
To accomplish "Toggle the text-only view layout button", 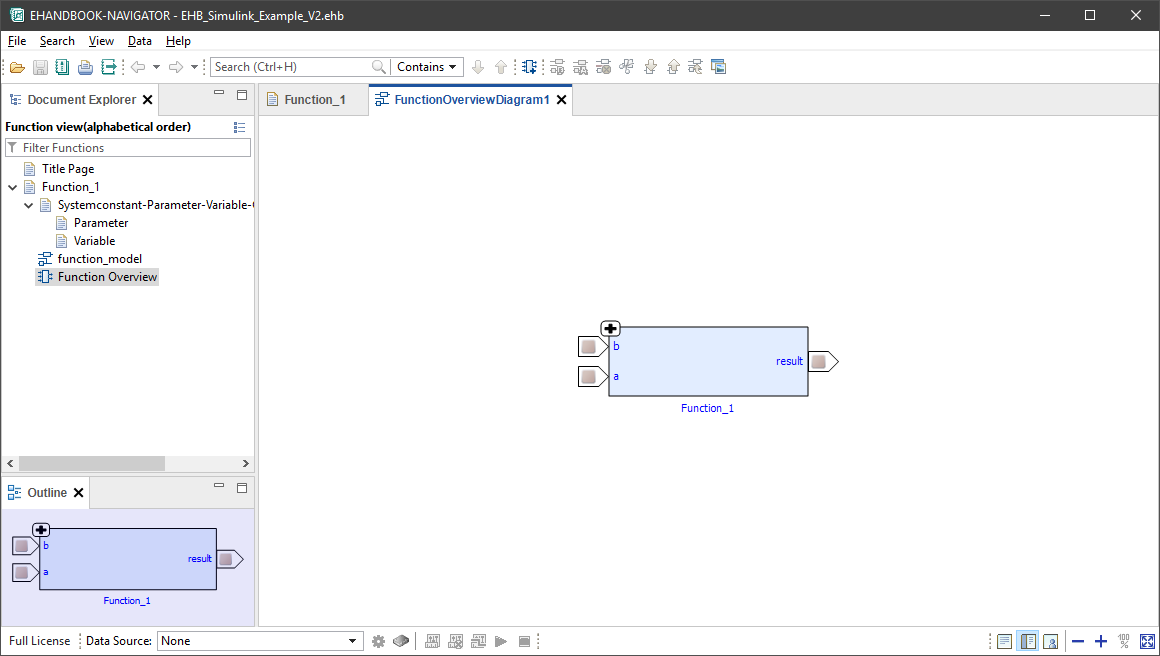I will (1004, 641).
